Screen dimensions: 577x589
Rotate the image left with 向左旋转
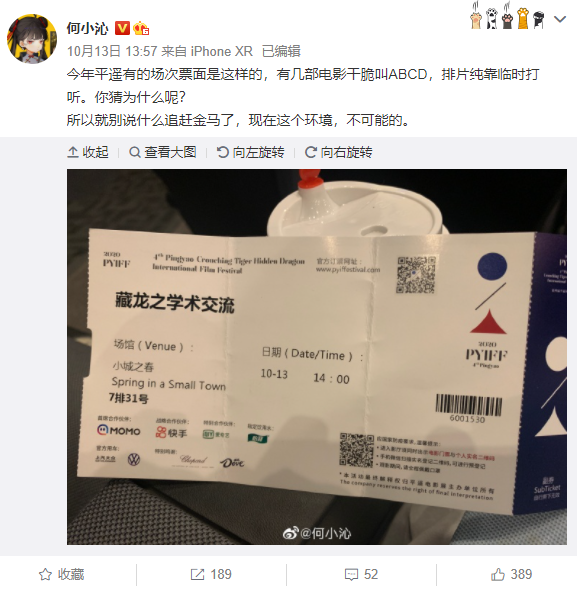(x=250, y=153)
